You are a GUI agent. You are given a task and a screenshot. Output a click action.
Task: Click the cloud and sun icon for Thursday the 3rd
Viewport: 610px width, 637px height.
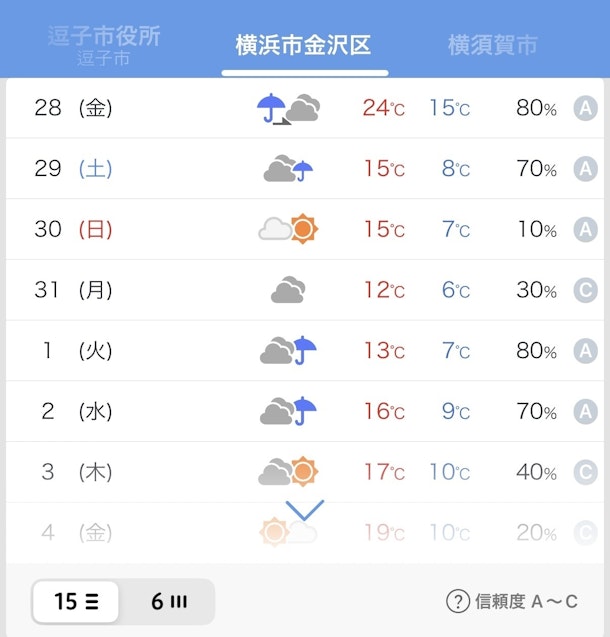pyautogui.click(x=288, y=471)
